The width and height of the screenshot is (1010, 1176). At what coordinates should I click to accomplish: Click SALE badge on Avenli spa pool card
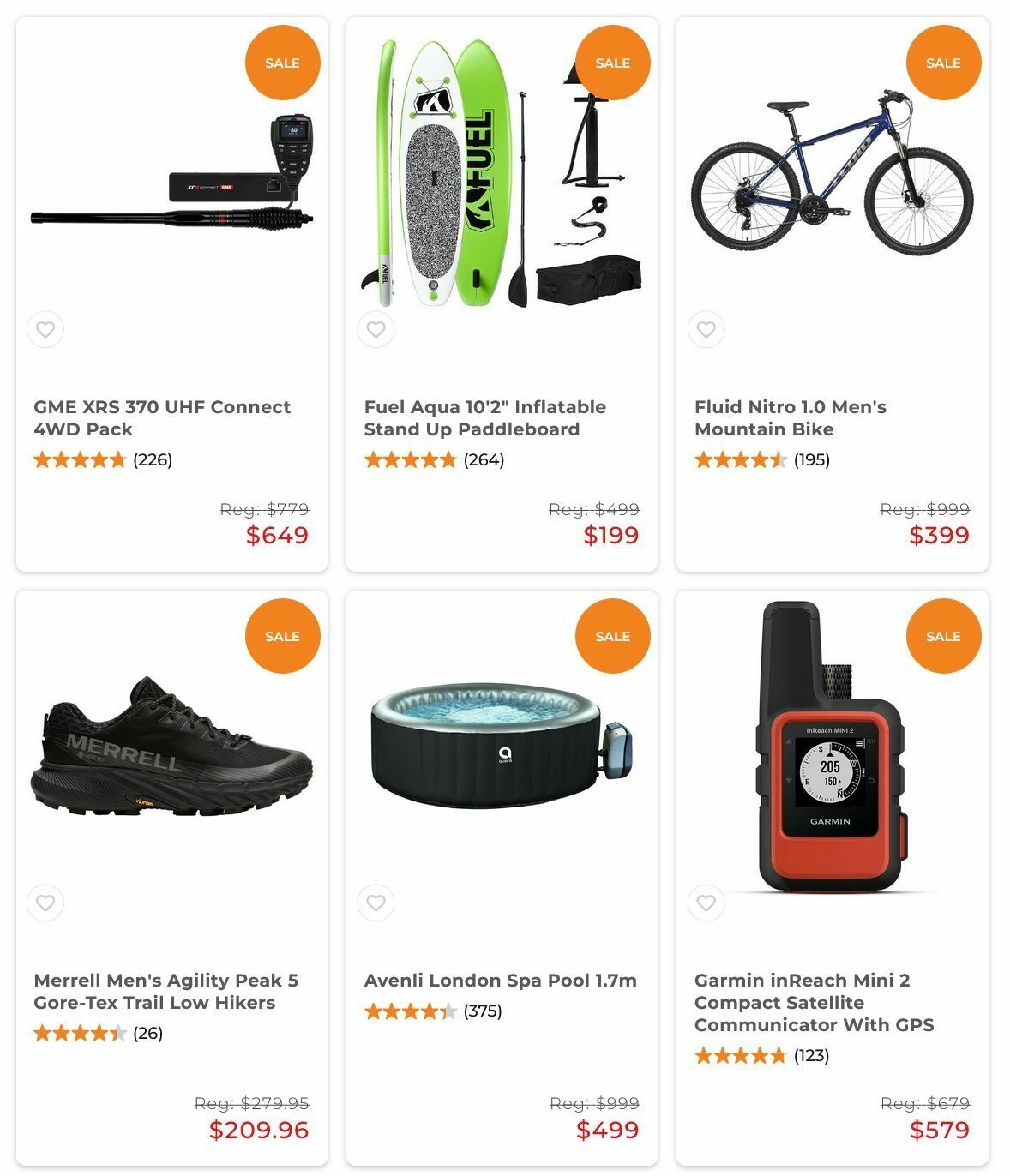pyautogui.click(x=613, y=636)
